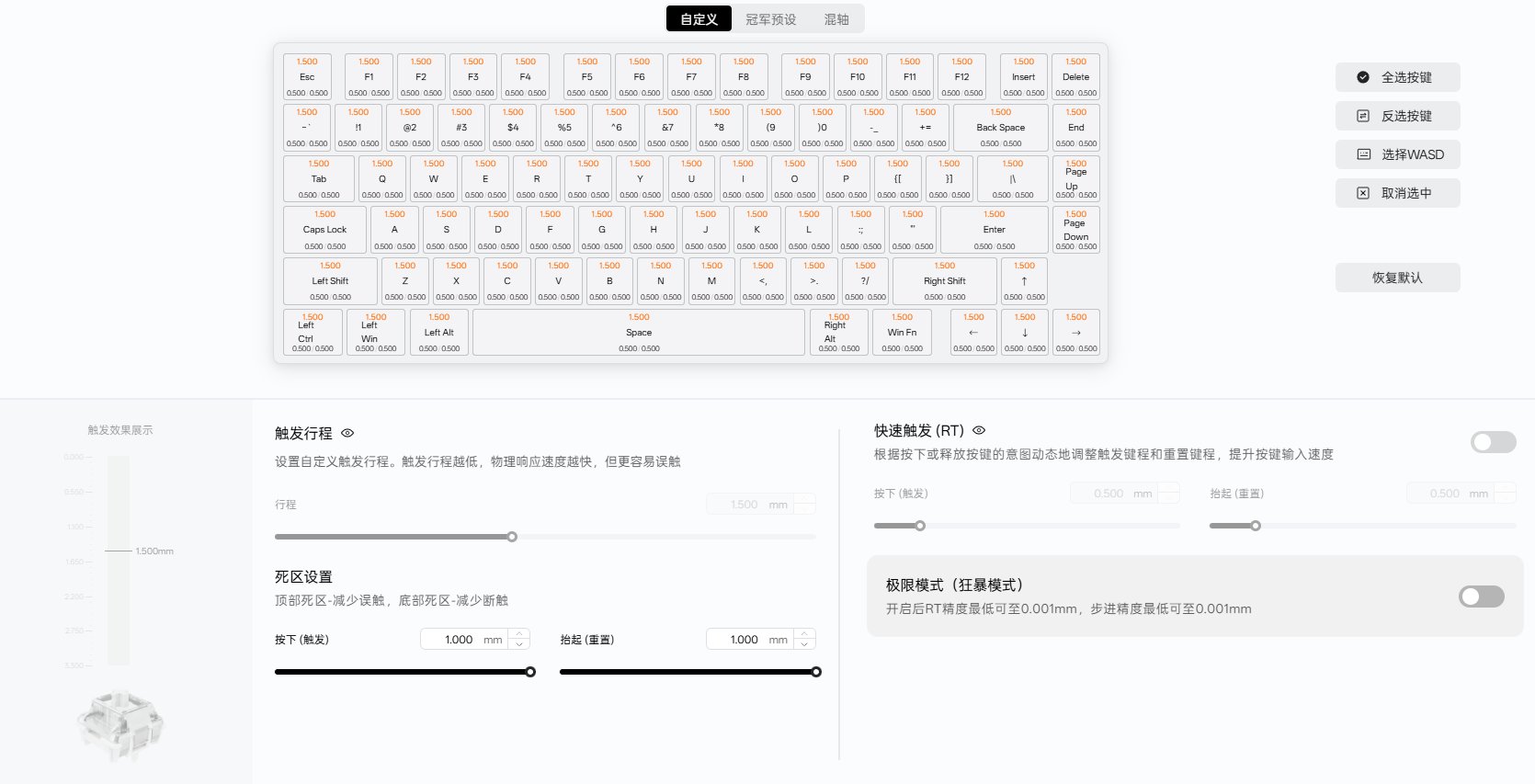Viewport: 1535px width, 784px height.
Task: Click the 行程 value field showing 1.500 mm
Action: coord(750,505)
